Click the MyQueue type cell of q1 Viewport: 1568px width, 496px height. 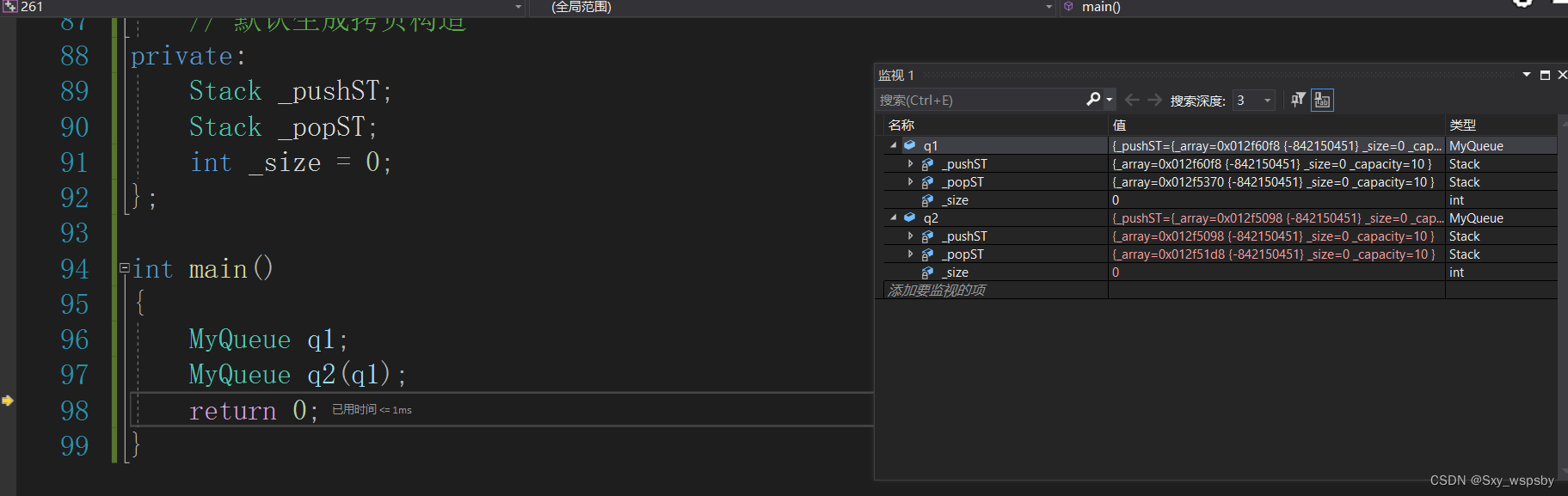(x=1501, y=146)
